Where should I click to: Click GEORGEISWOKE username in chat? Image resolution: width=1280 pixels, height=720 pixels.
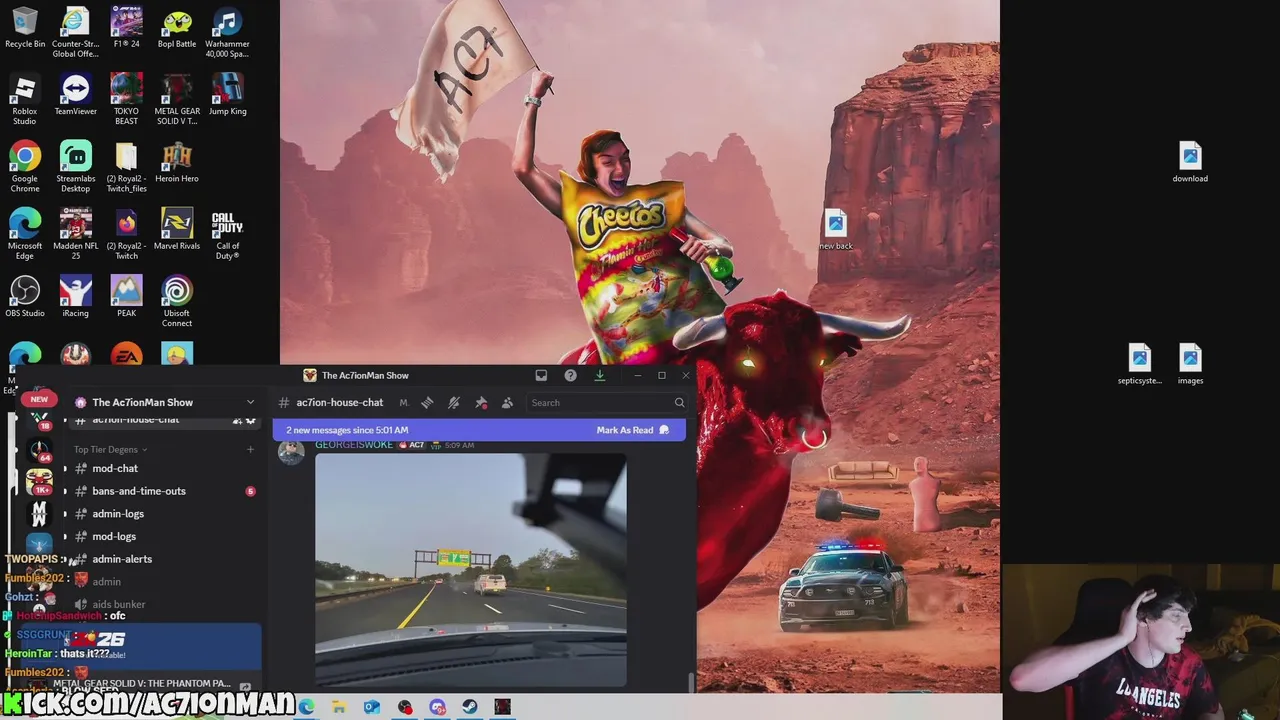pyautogui.click(x=354, y=445)
